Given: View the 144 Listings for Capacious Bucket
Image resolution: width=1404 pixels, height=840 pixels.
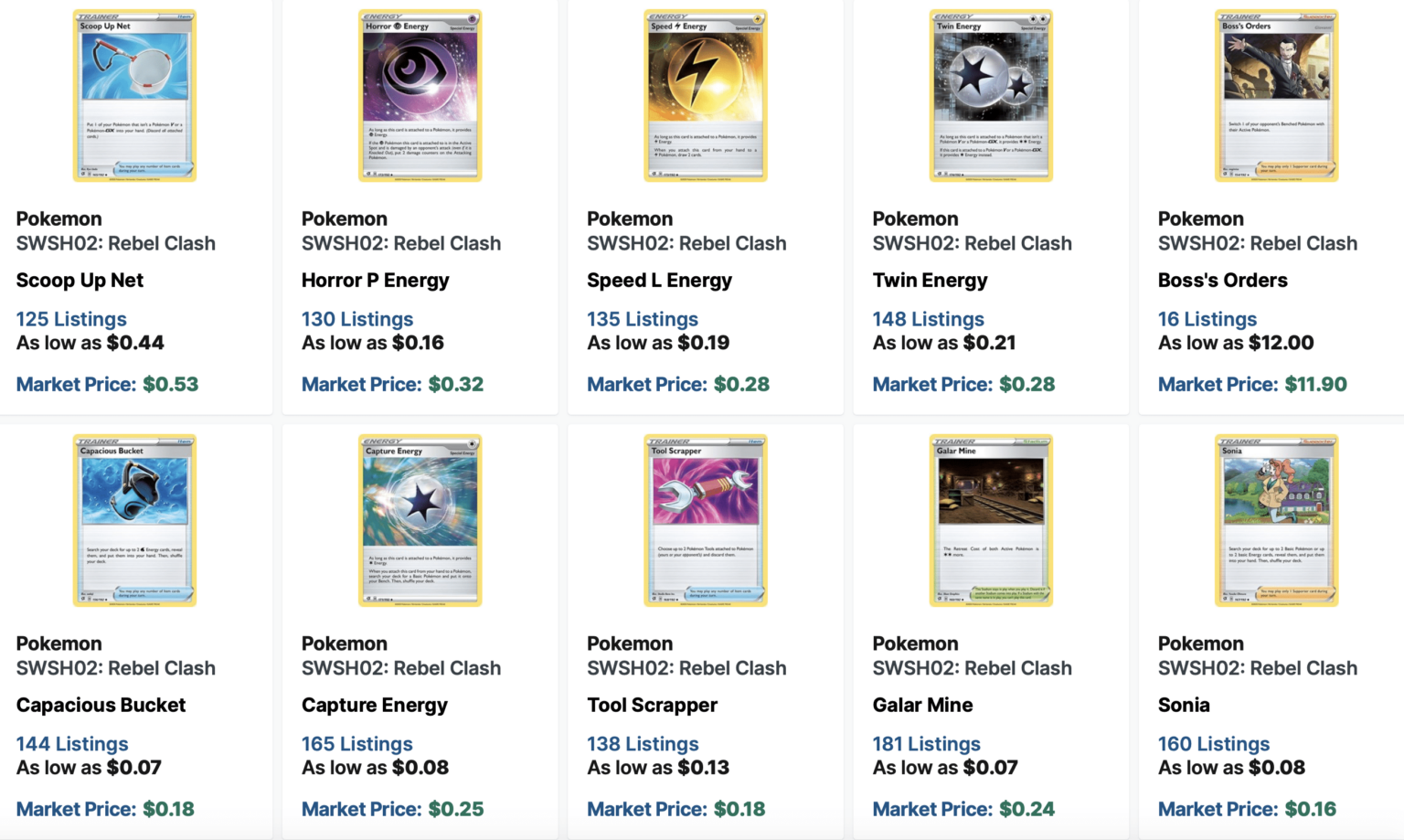Looking at the screenshot, I should (x=70, y=743).
